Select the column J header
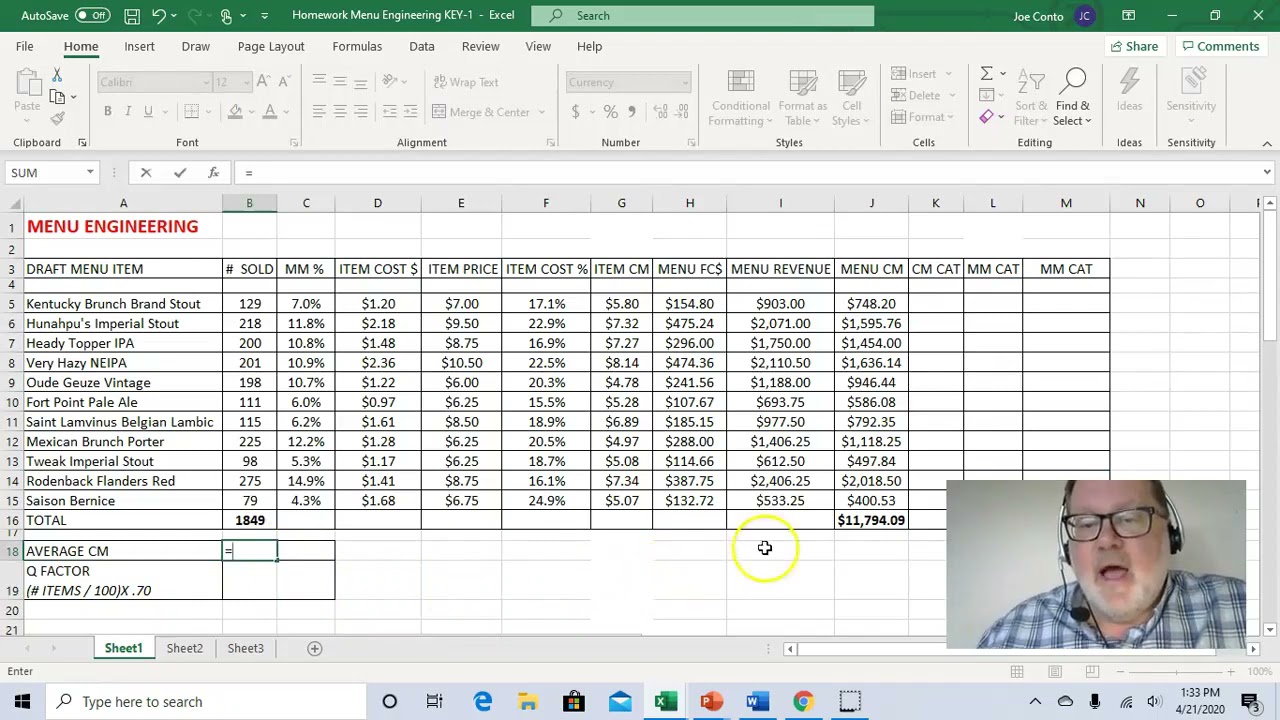The image size is (1280, 720). [871, 203]
